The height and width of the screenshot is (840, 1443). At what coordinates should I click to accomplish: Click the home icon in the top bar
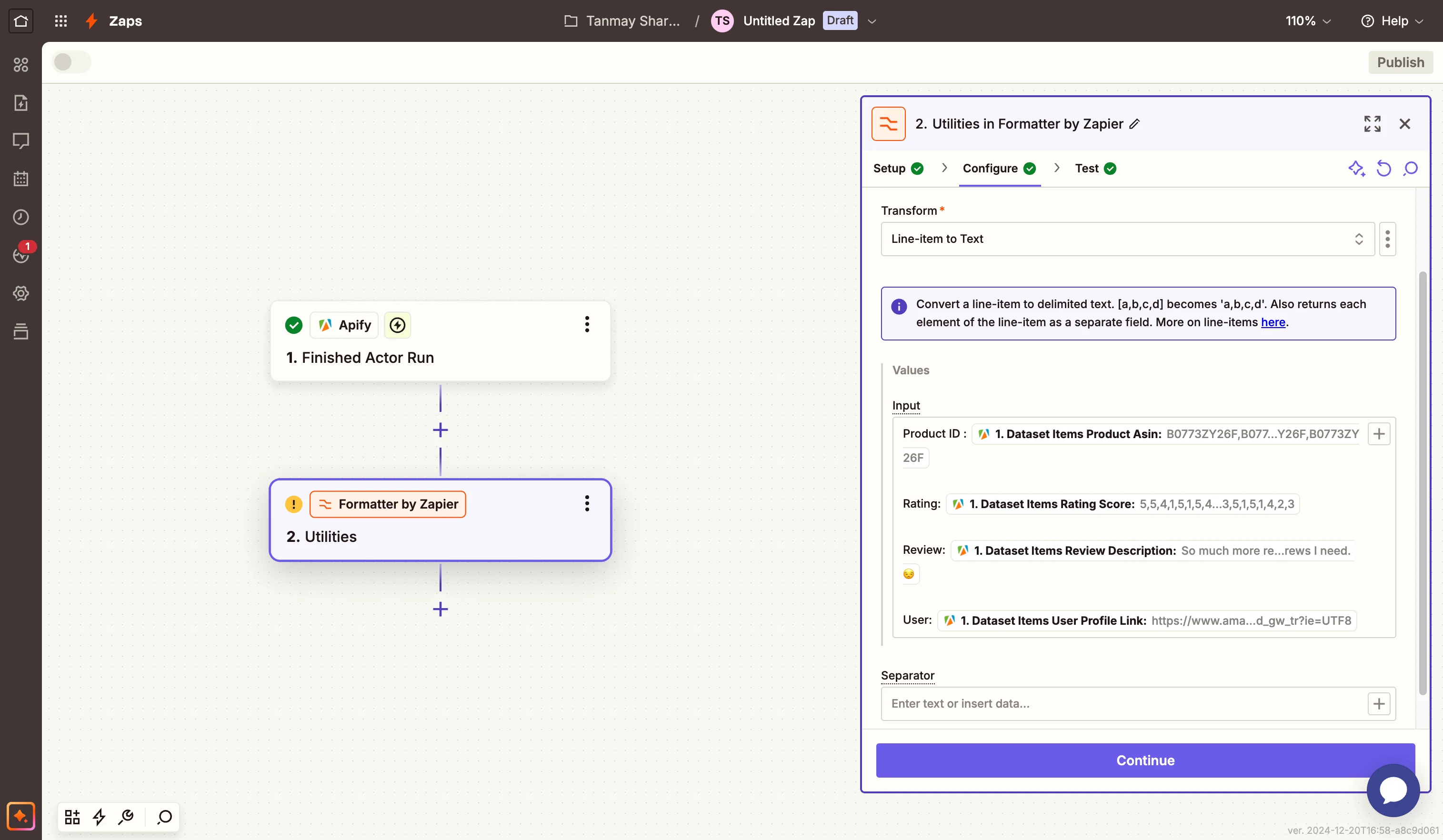point(20,20)
